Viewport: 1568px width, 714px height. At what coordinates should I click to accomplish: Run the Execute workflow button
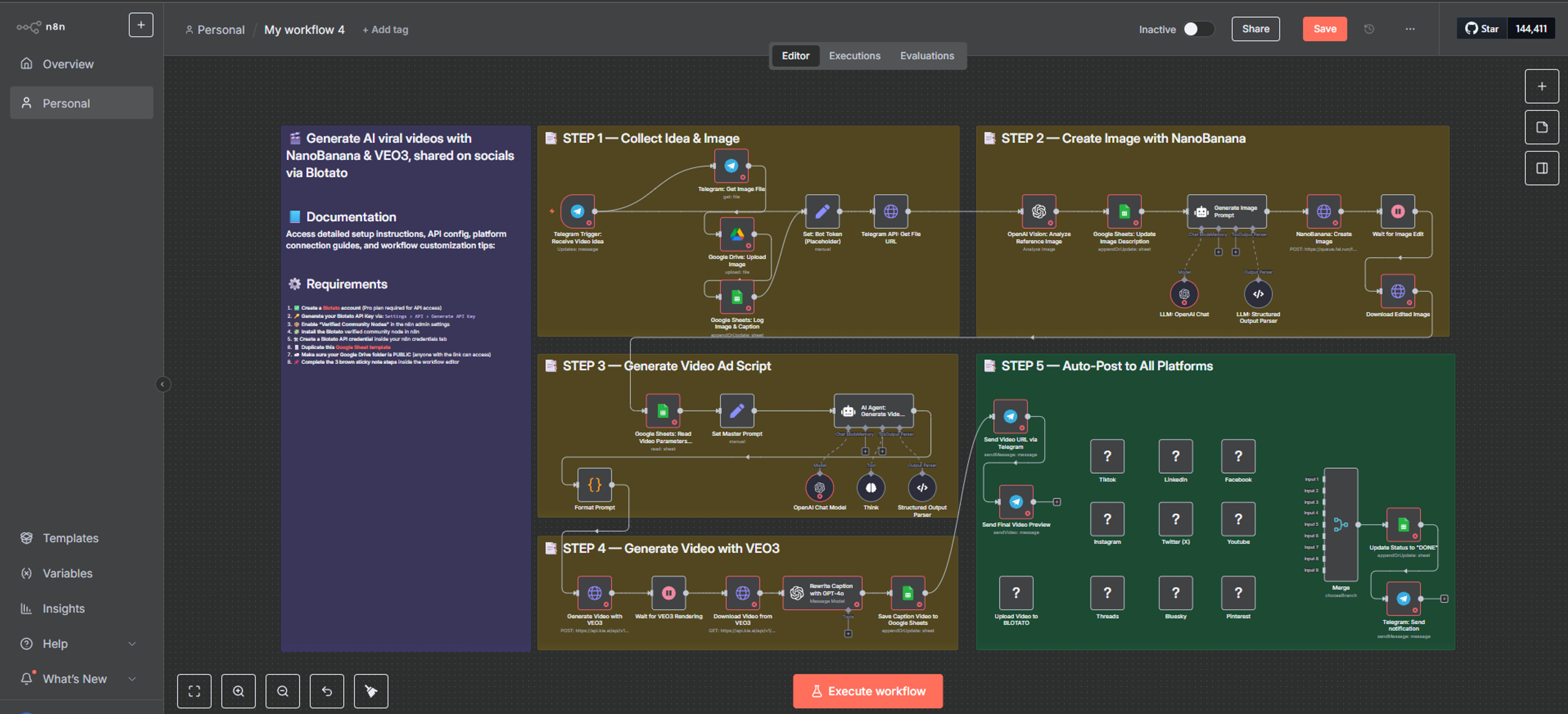[x=867, y=691]
